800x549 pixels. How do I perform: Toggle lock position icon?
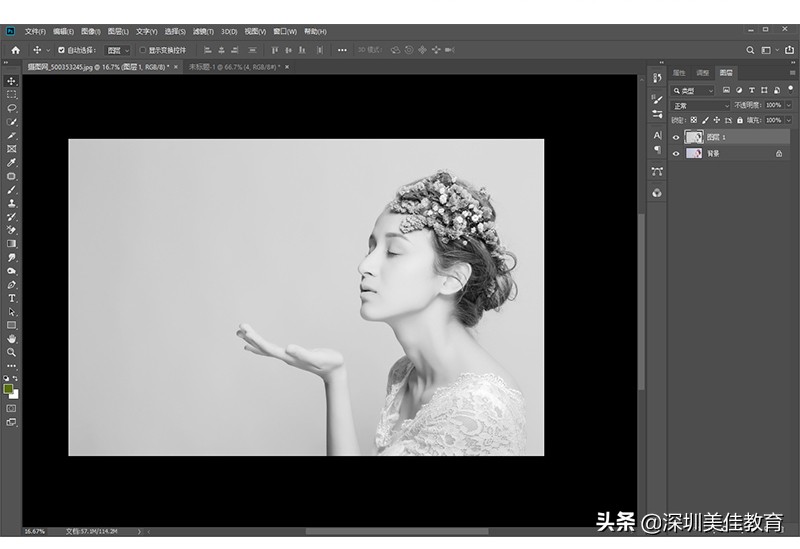[717, 120]
